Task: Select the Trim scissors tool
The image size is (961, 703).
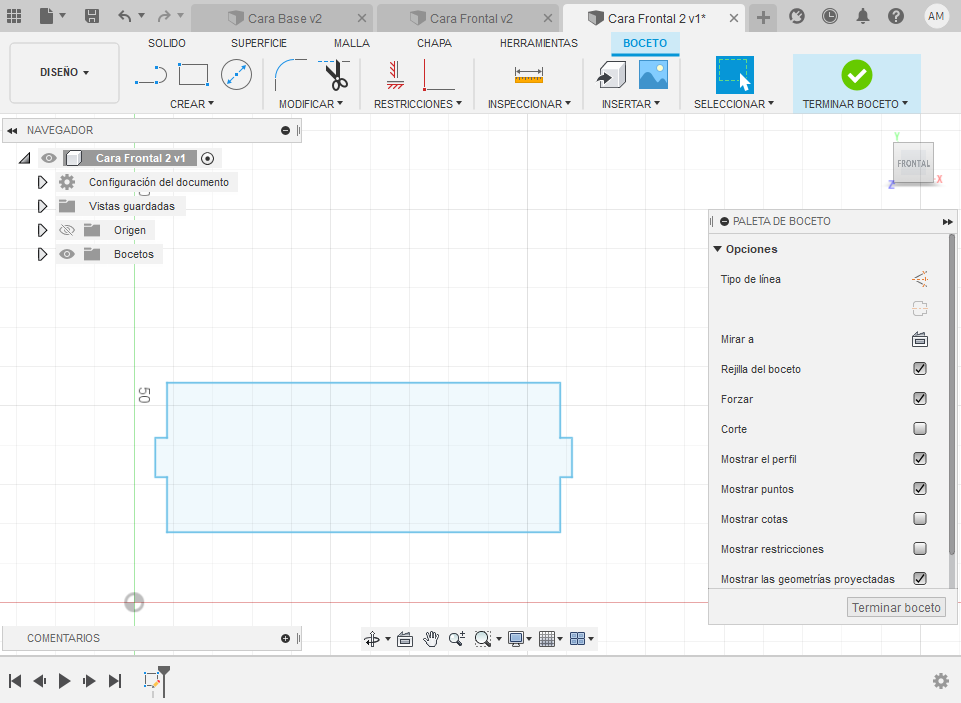Action: 334,75
